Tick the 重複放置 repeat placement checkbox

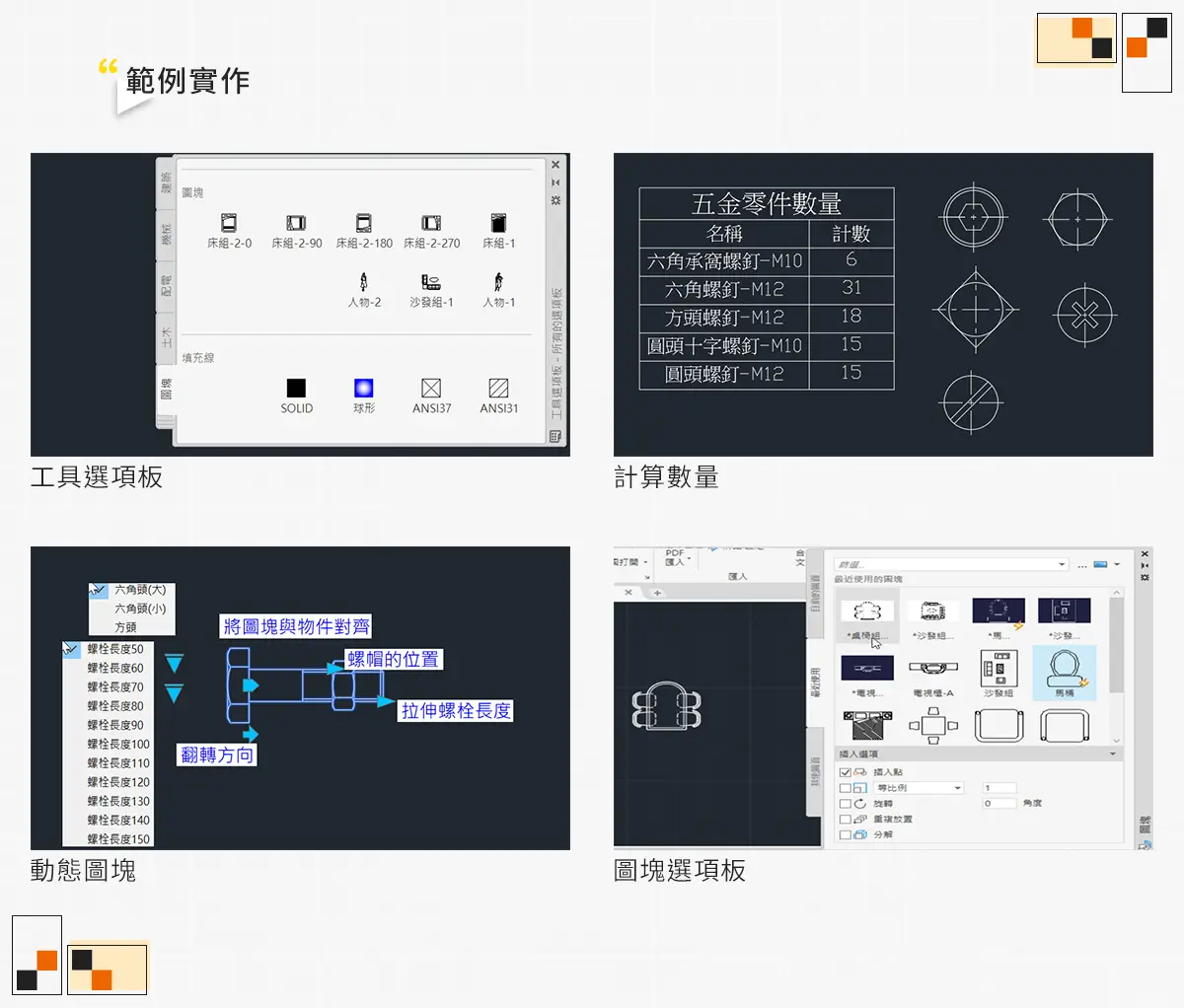pyautogui.click(x=845, y=820)
